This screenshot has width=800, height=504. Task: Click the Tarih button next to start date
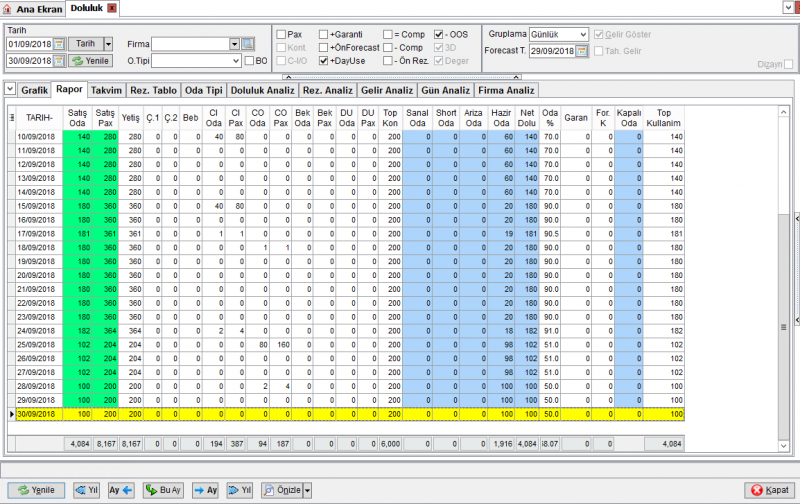[x=86, y=44]
